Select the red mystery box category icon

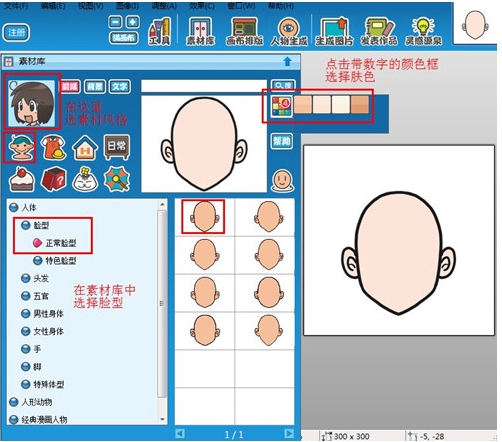[53, 179]
